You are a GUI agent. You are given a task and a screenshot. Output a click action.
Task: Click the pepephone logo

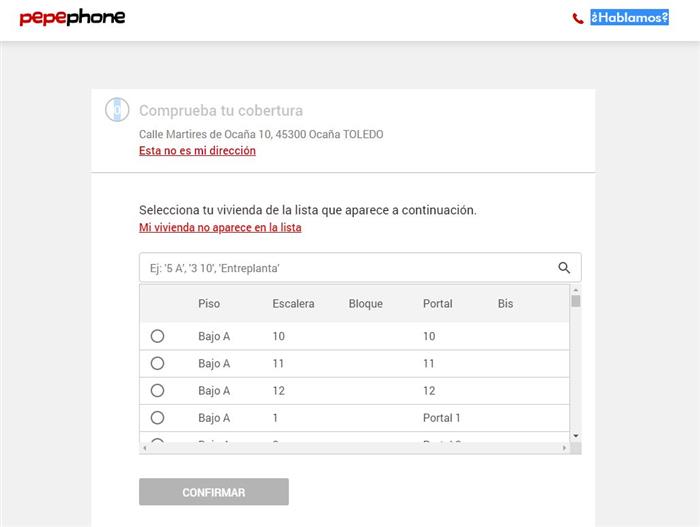tap(72, 18)
